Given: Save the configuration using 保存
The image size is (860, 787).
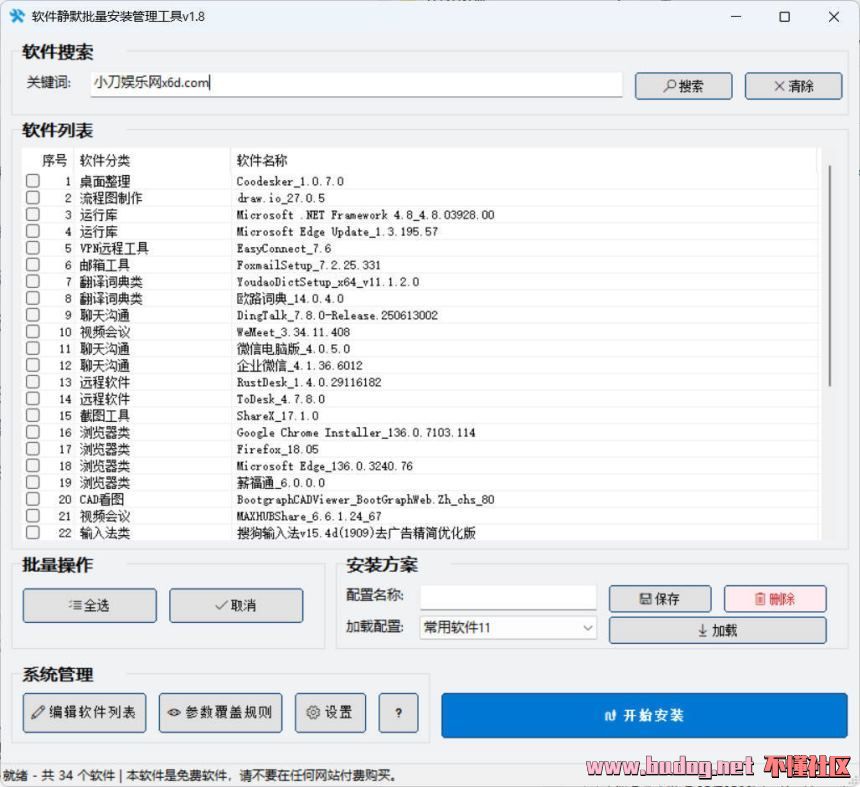Looking at the screenshot, I should (660, 598).
